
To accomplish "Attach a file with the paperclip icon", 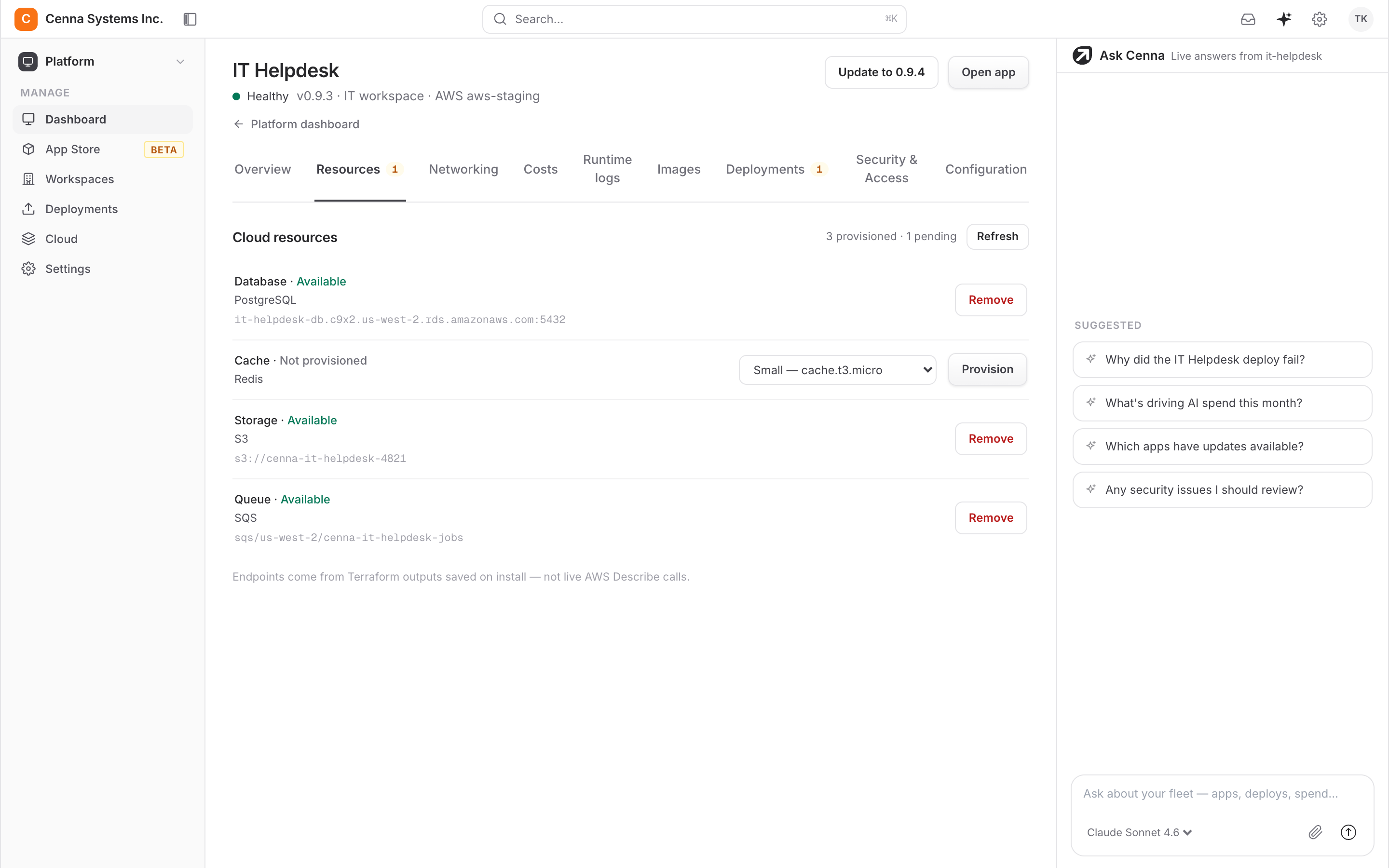I will coord(1315,832).
